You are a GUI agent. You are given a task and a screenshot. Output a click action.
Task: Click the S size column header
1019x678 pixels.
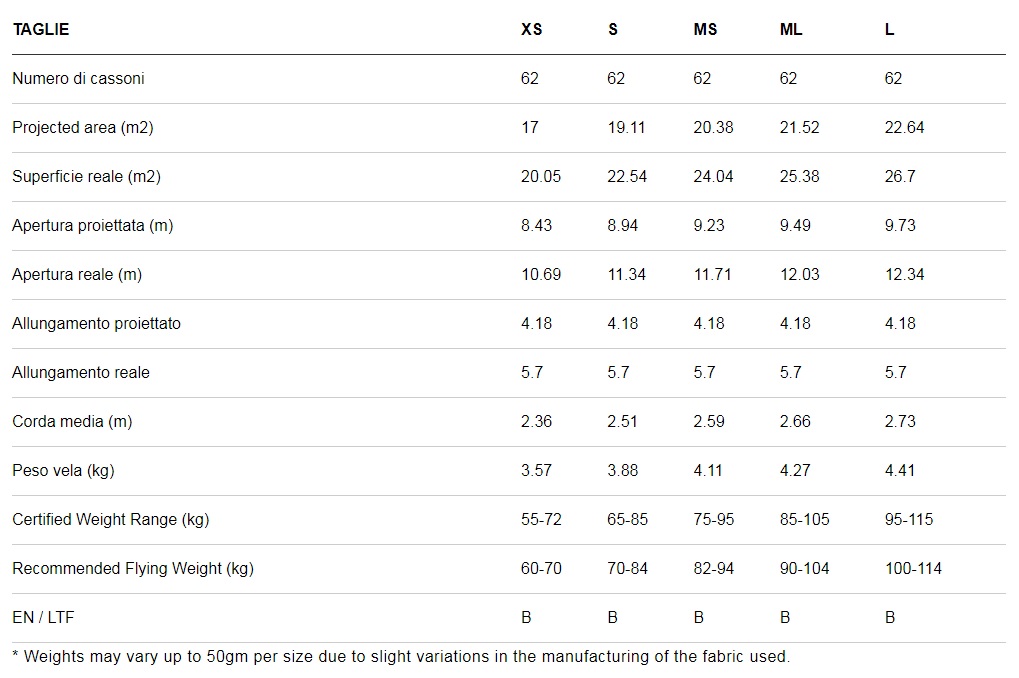(x=613, y=29)
